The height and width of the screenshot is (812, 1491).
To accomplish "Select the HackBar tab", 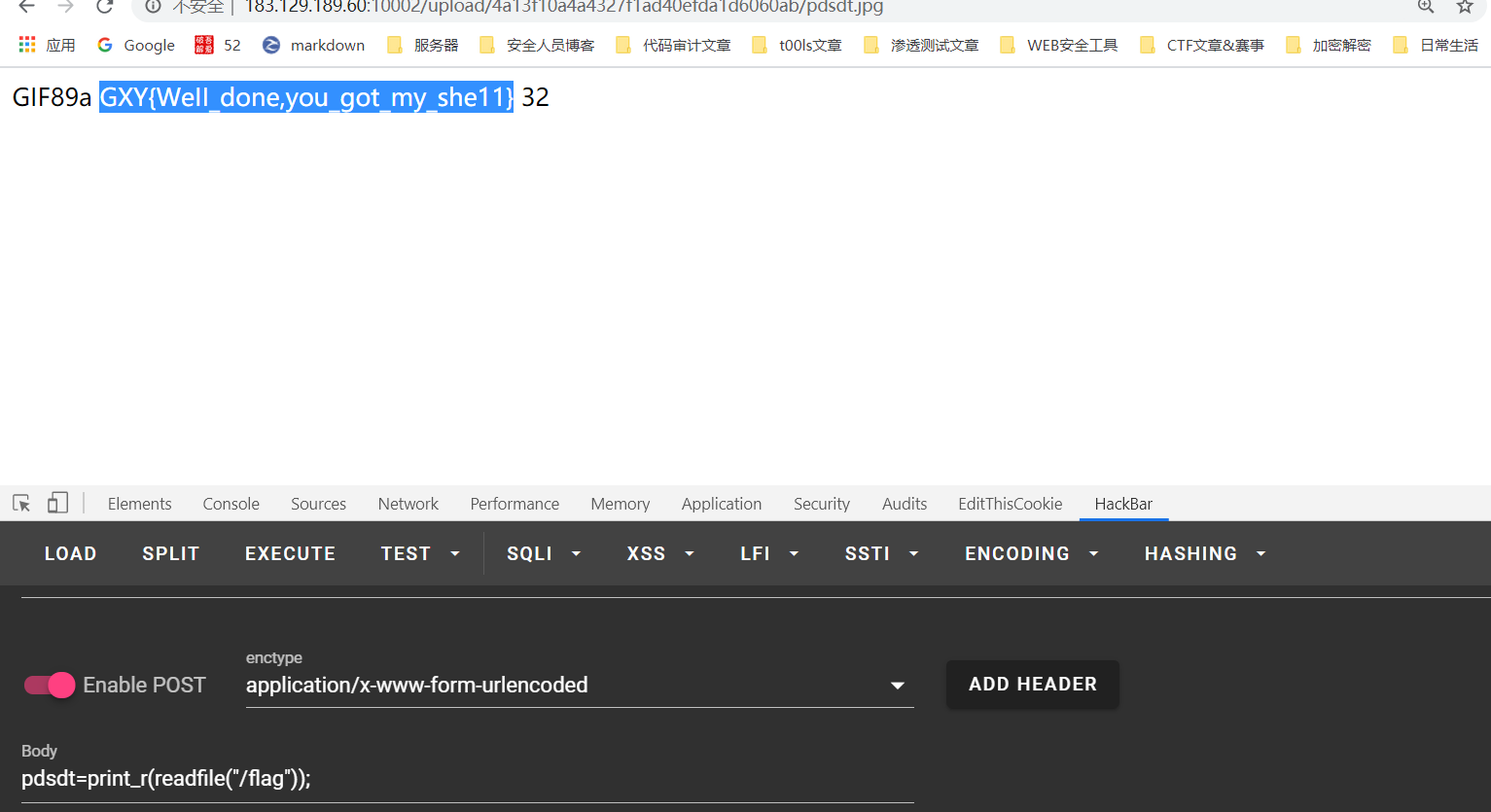I will 1123,504.
